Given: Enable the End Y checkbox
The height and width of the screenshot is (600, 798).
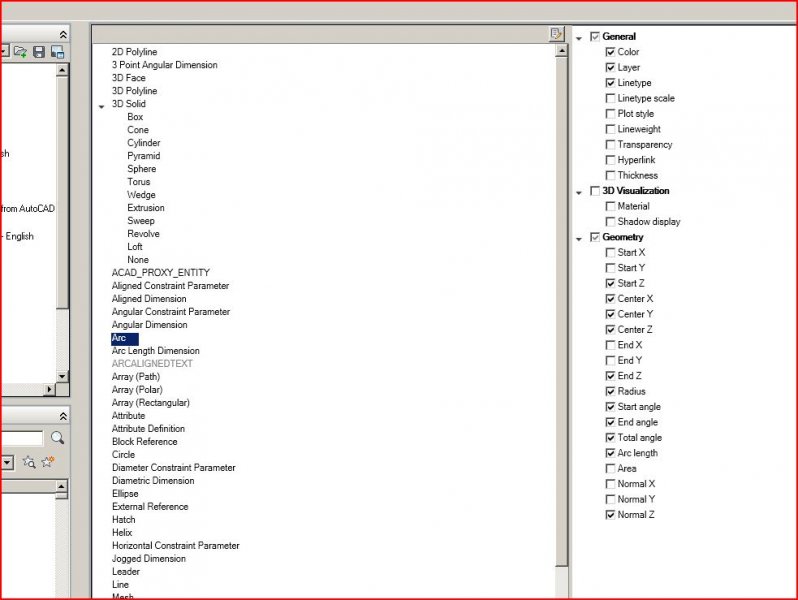Looking at the screenshot, I should [610, 360].
